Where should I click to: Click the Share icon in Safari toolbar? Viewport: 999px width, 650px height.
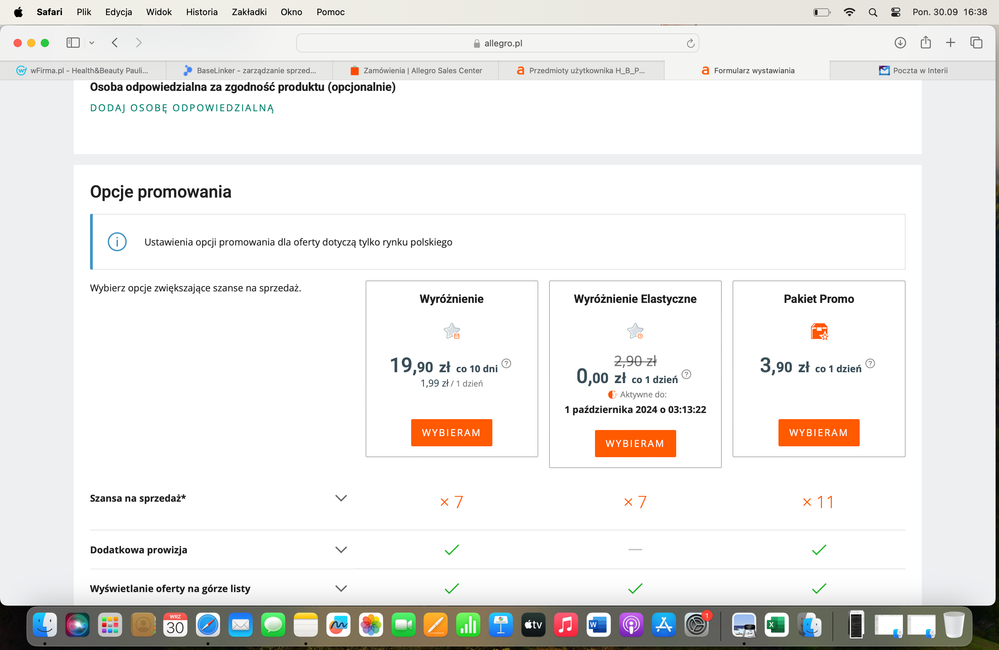point(925,43)
